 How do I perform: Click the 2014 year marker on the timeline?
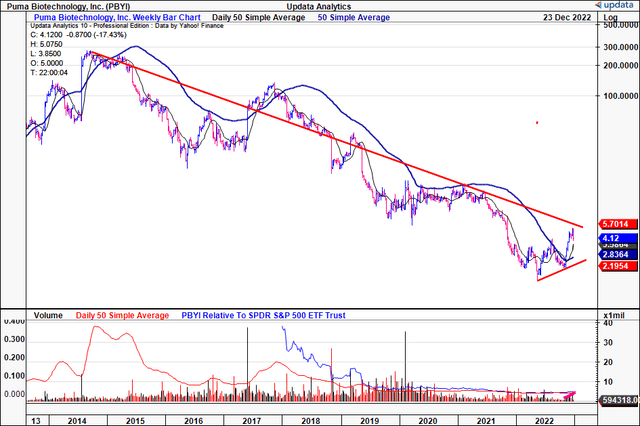(x=77, y=421)
